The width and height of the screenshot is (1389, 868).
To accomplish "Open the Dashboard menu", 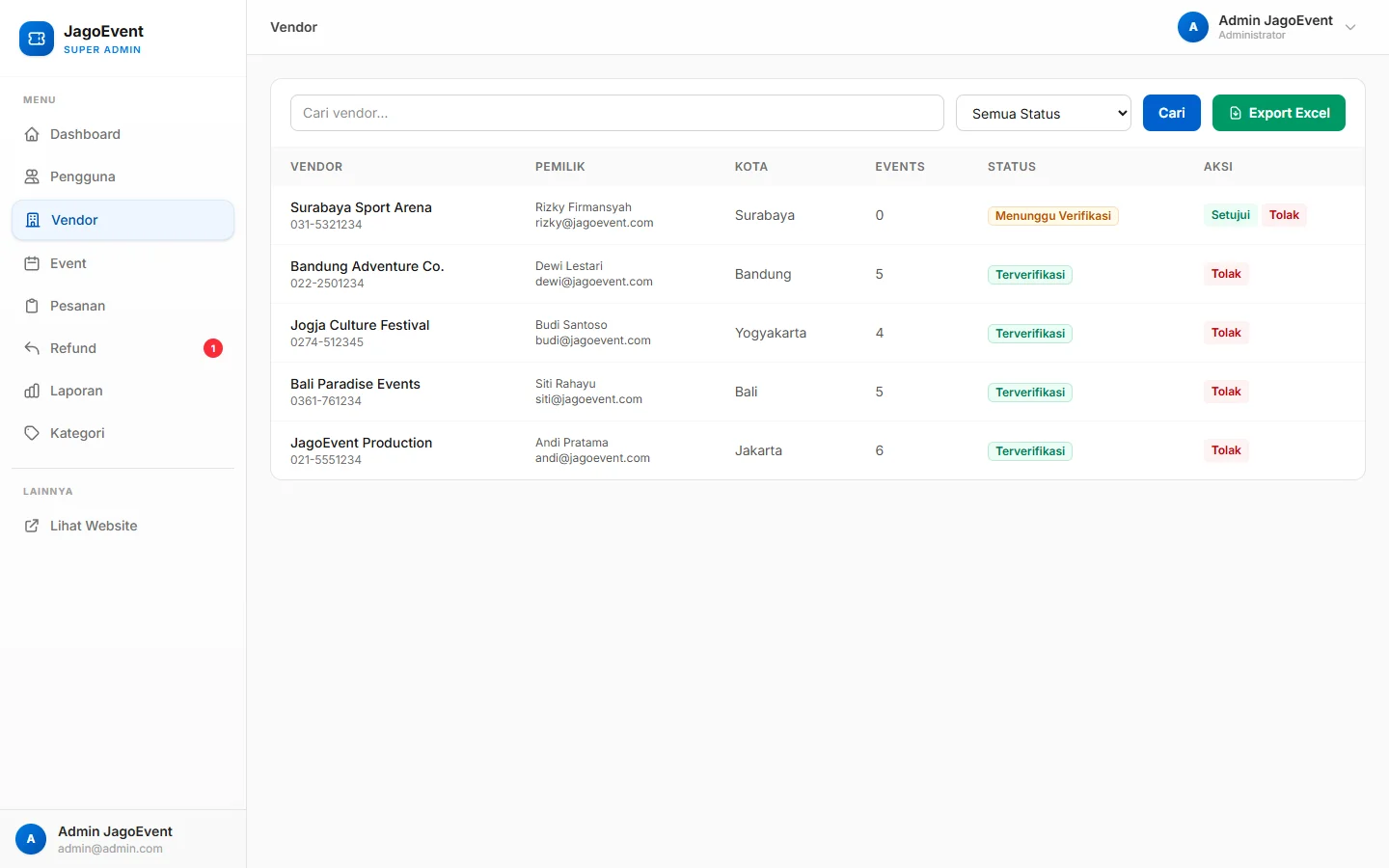I will coord(123,134).
